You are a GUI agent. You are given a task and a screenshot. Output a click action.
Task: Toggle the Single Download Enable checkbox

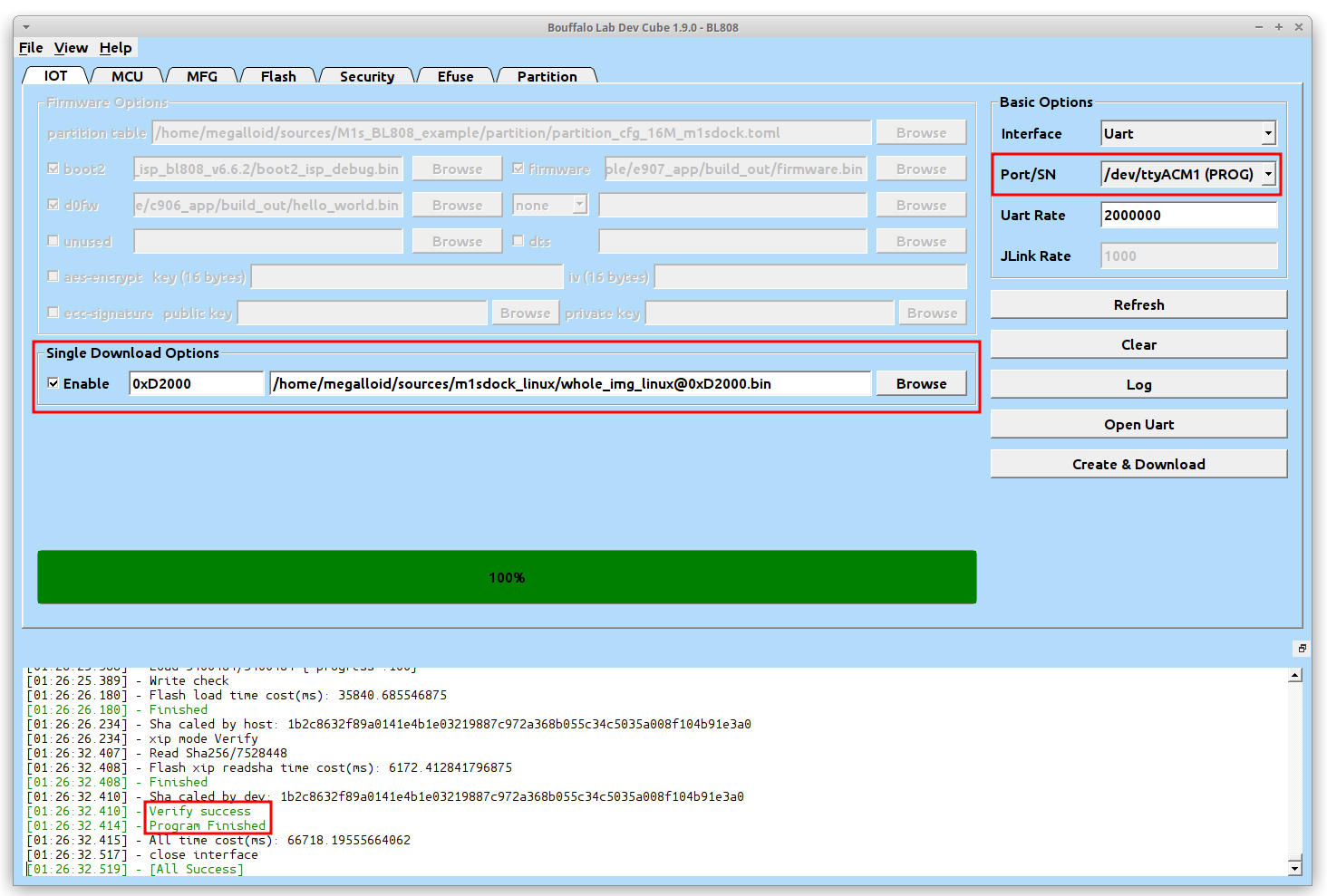53,383
